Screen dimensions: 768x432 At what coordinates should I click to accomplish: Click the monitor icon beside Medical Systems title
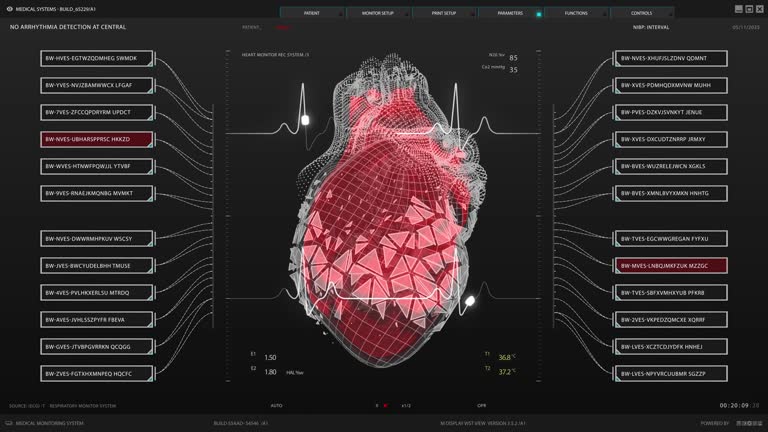(x=9, y=9)
